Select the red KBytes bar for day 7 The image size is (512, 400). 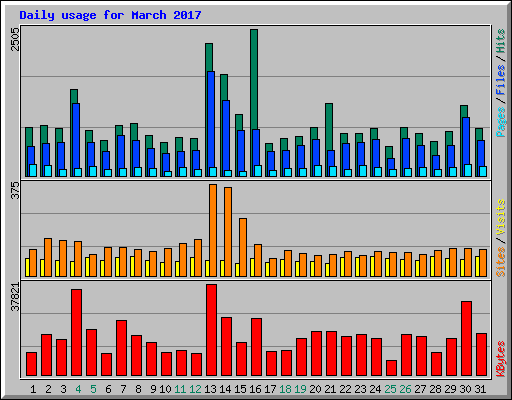pos(121,348)
